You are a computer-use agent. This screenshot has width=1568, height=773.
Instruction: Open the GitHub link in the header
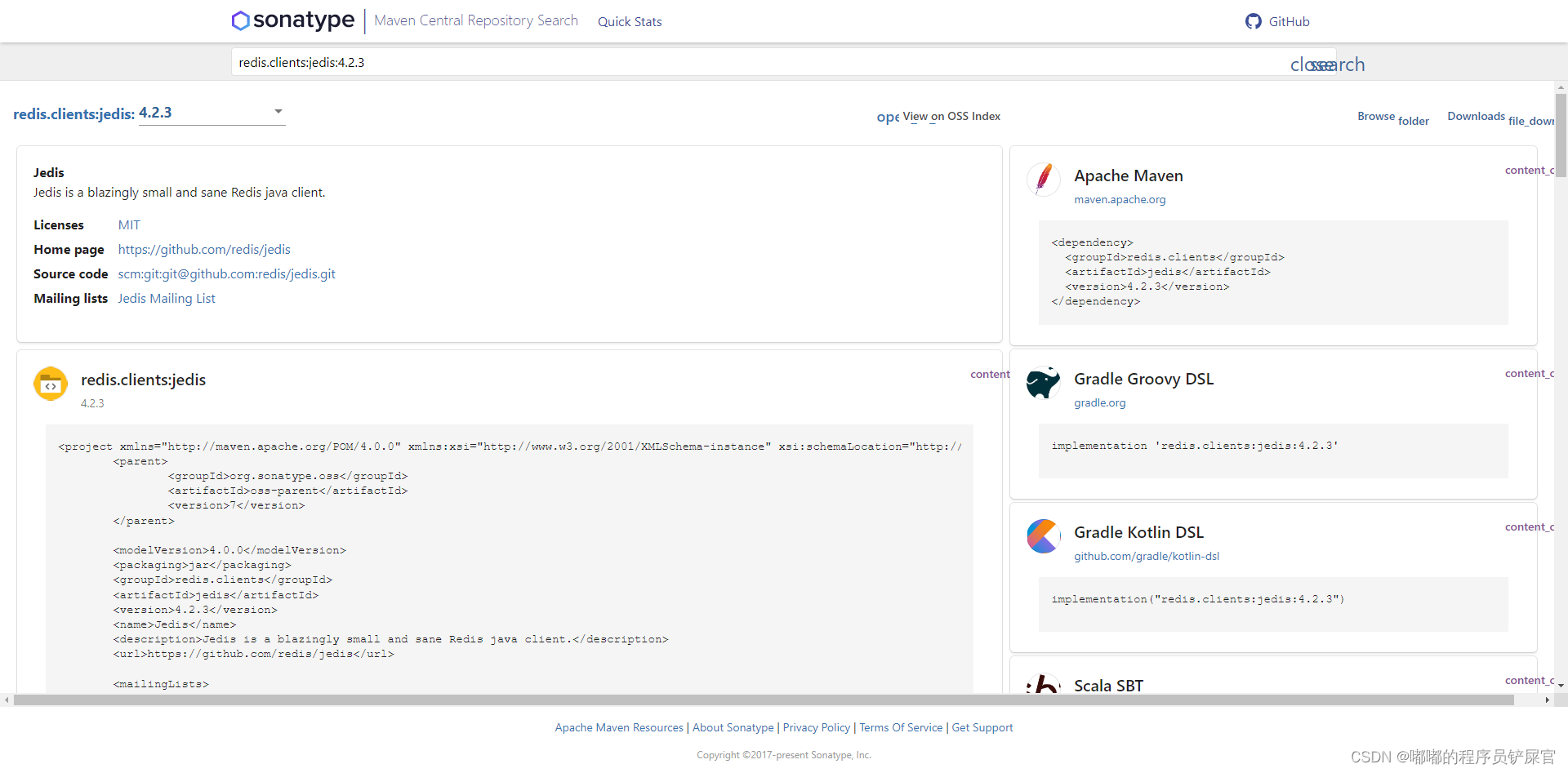[x=1277, y=21]
